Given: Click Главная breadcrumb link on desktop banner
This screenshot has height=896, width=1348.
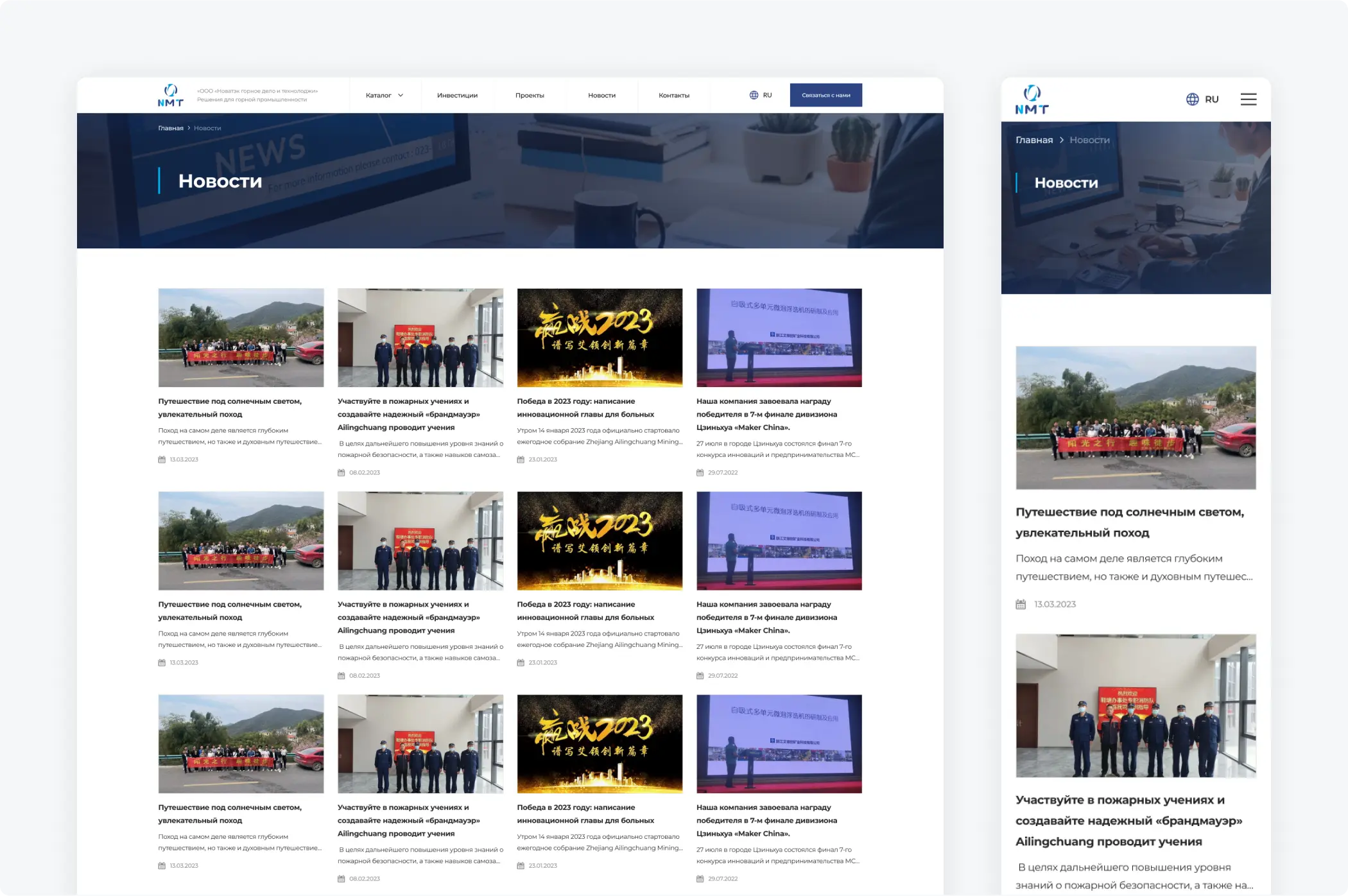Looking at the screenshot, I should [x=171, y=128].
